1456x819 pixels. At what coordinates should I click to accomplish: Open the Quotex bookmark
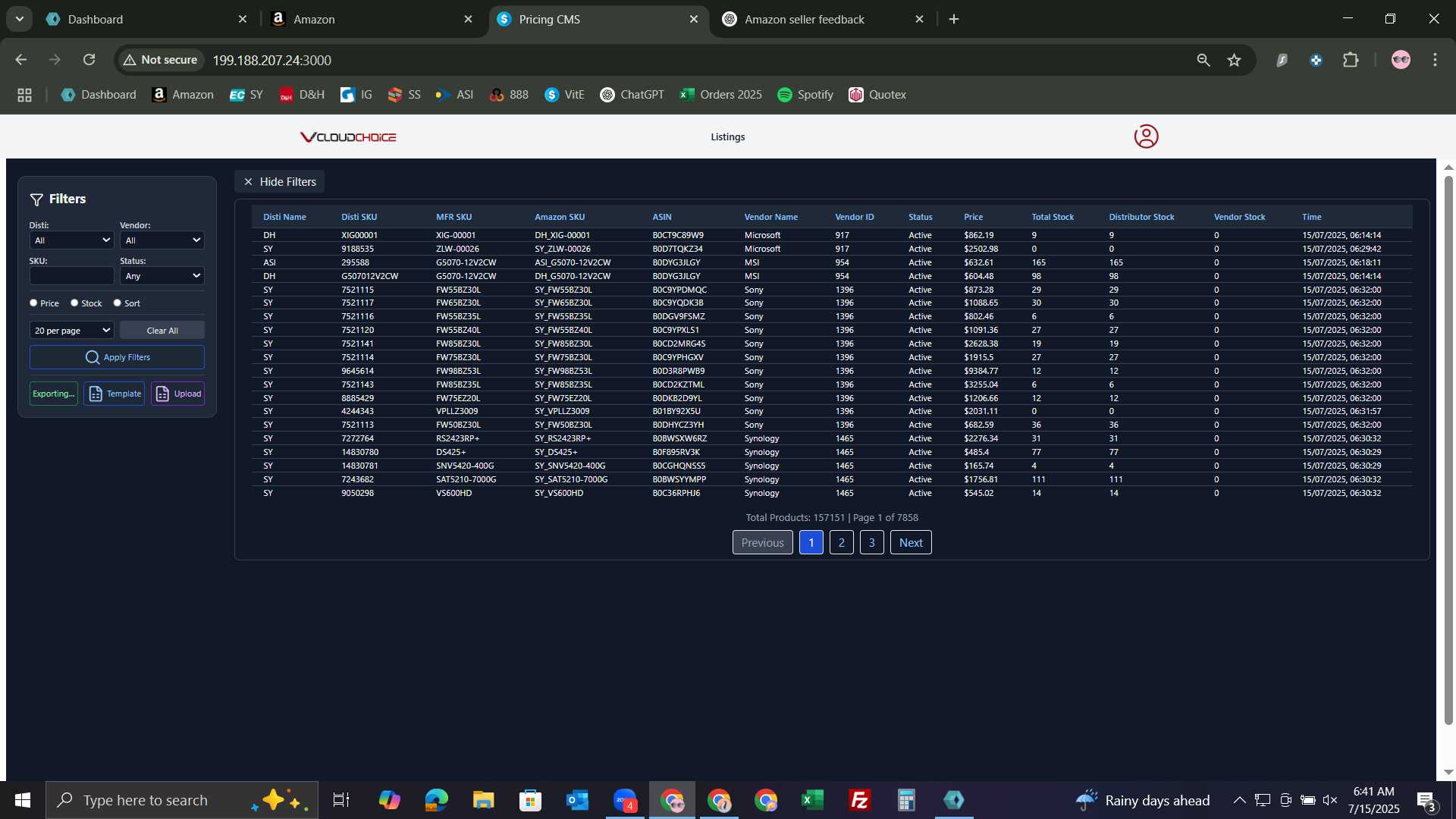click(877, 95)
